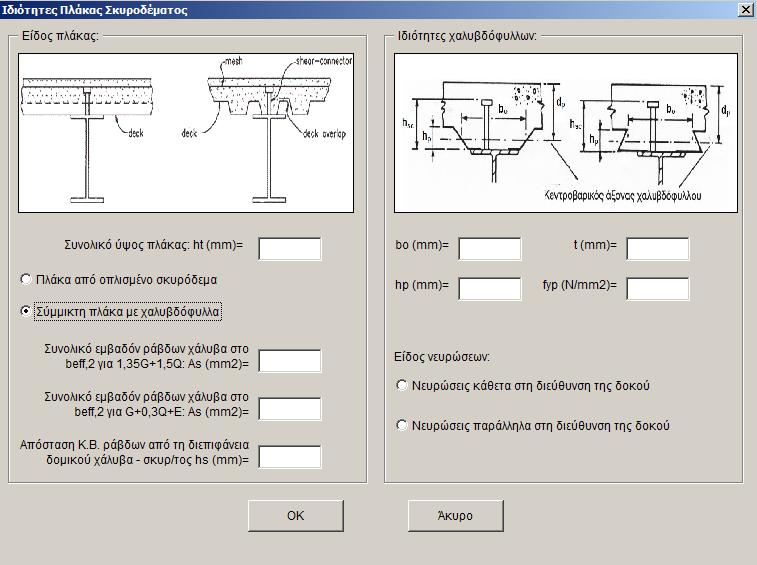Click the 'Ιδιότητες χαλυβδόφυλλων:' group title
This screenshot has height=565, width=757.
point(467,36)
